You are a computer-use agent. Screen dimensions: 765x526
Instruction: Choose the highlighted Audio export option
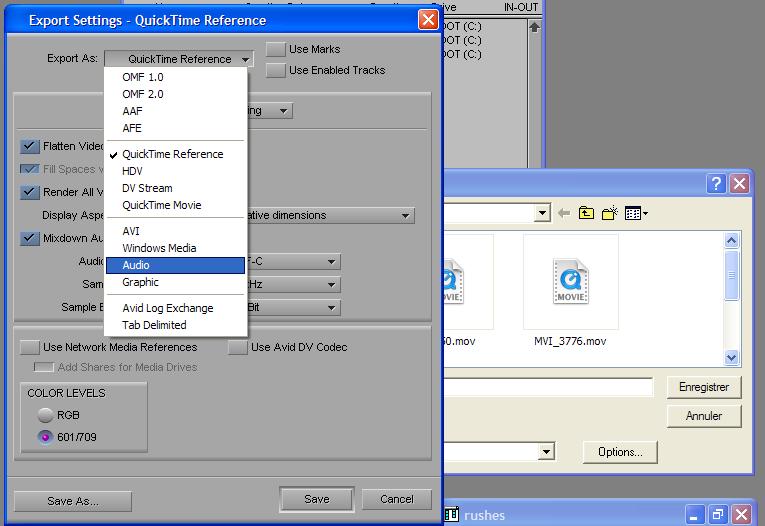coord(176,265)
